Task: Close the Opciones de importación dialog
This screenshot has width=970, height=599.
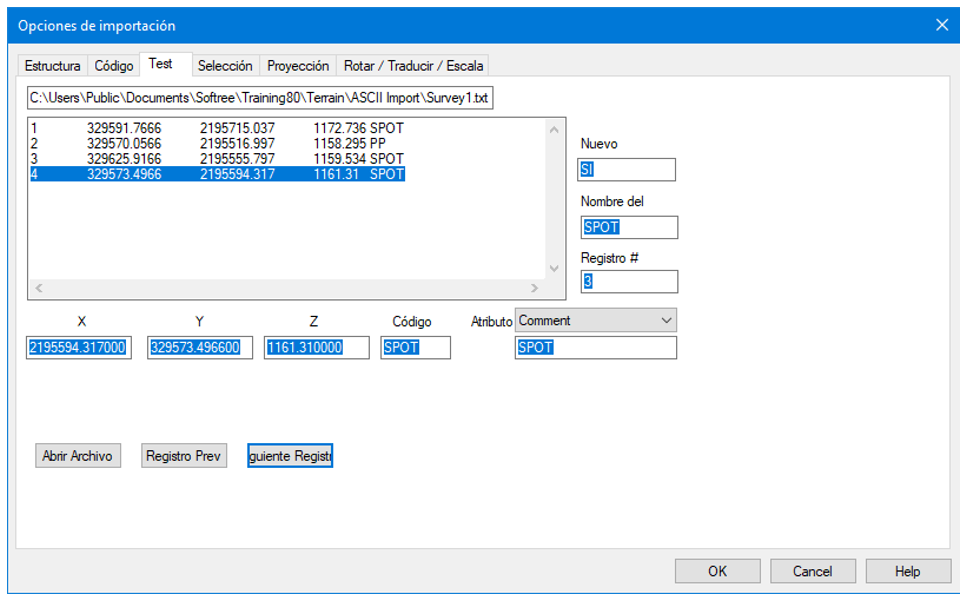Action: pyautogui.click(x=941, y=26)
